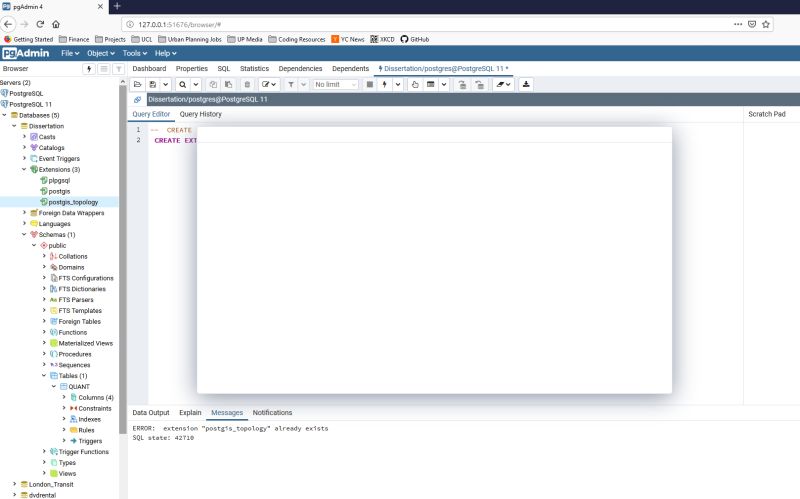Click the Save to Pocket icon
Screen dimensions: 800x499
752,24
